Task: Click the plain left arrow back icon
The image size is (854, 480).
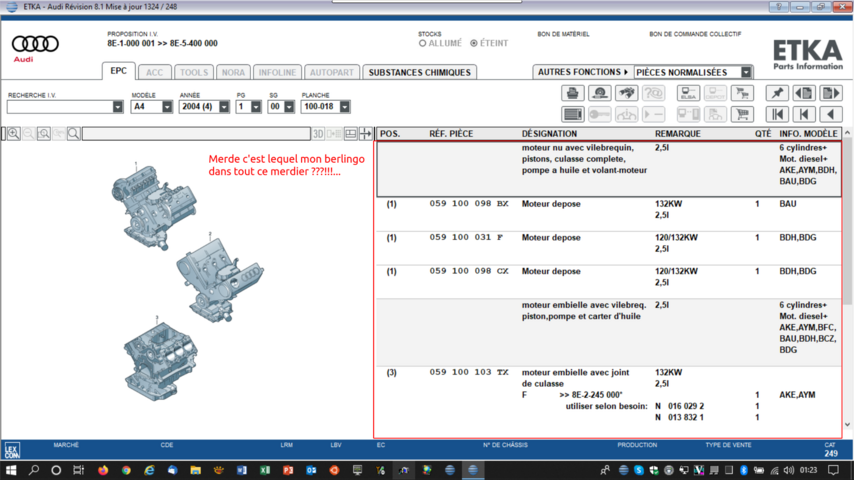Action: tap(831, 114)
